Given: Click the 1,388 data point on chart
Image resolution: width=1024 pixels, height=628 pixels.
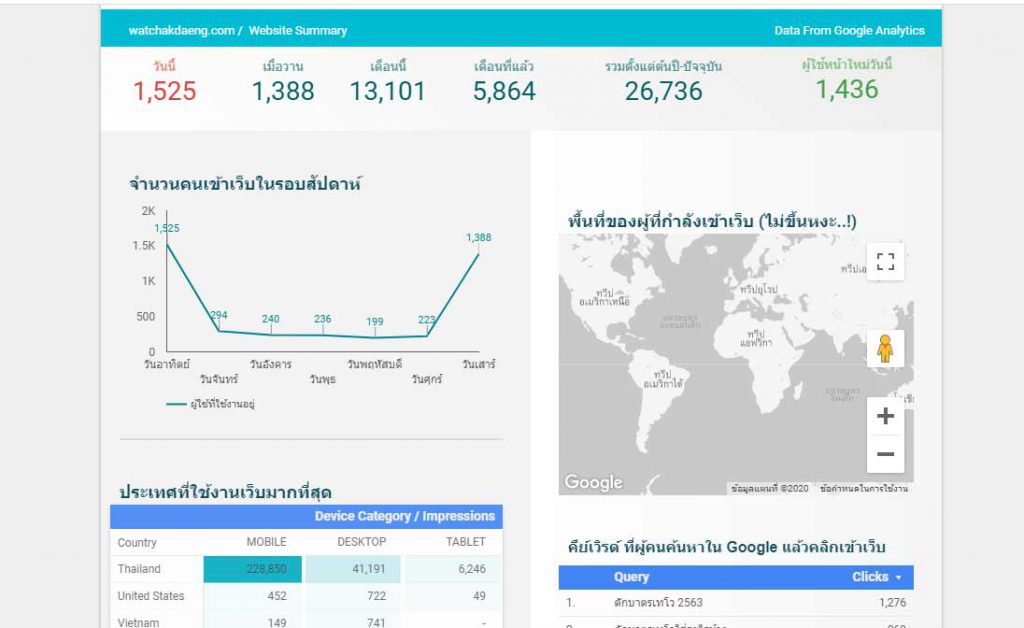Looking at the screenshot, I should coord(479,254).
